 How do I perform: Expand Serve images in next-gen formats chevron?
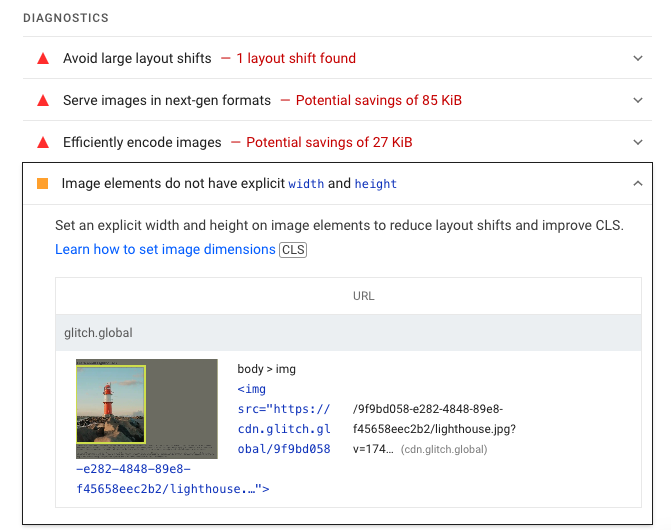[638, 100]
